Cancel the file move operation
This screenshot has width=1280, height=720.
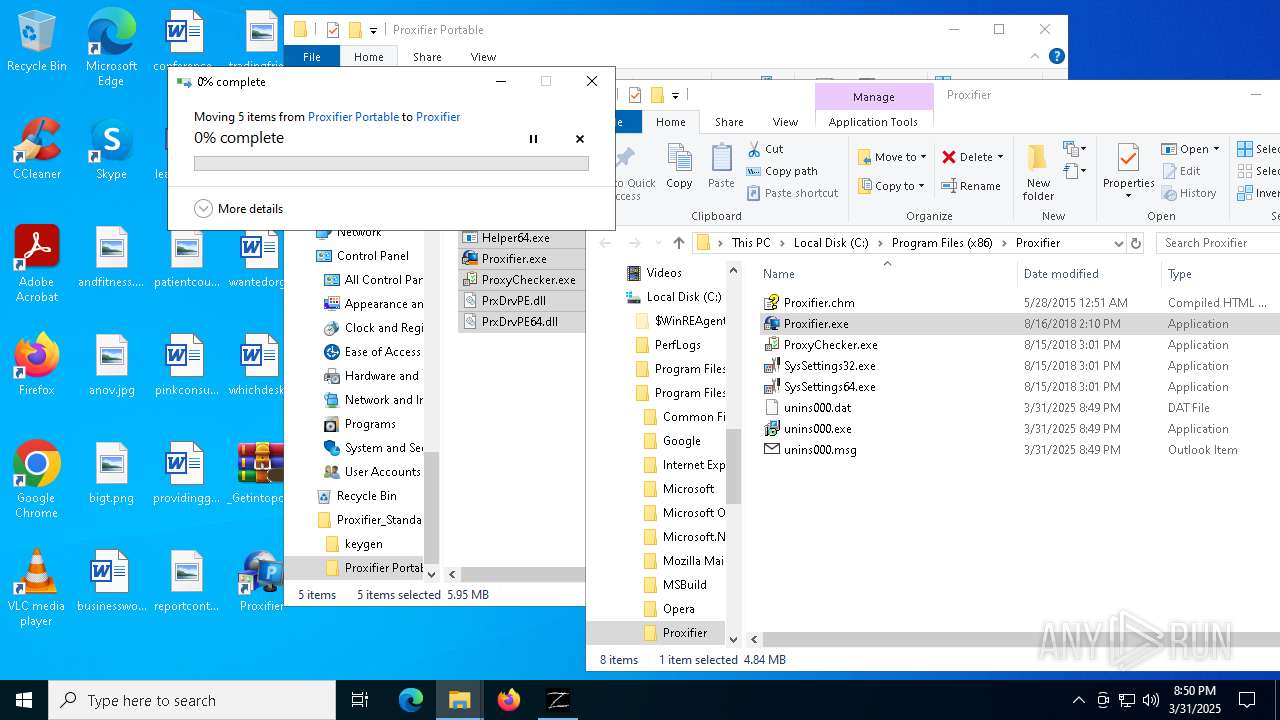click(580, 139)
